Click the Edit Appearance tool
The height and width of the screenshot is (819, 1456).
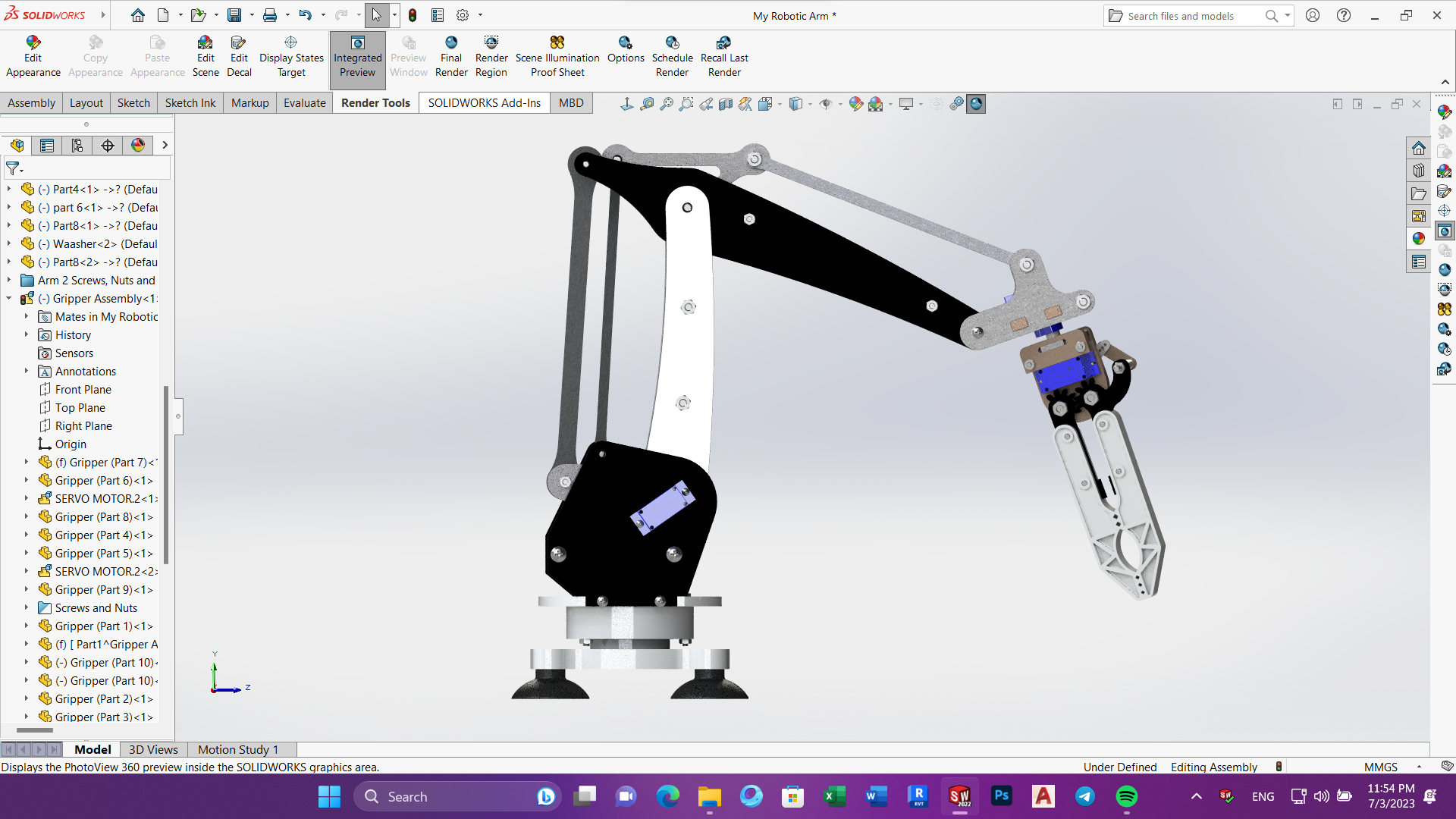pyautogui.click(x=33, y=57)
